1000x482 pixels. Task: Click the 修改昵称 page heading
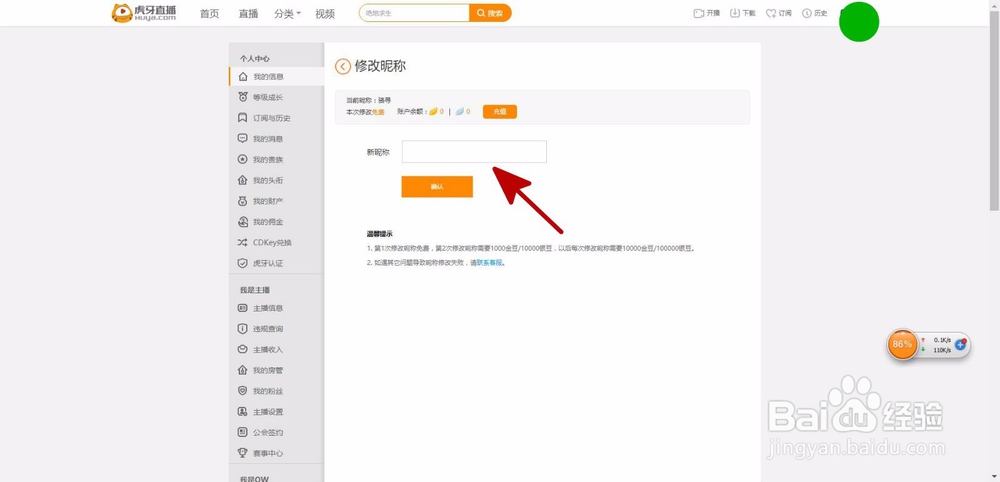click(380, 66)
